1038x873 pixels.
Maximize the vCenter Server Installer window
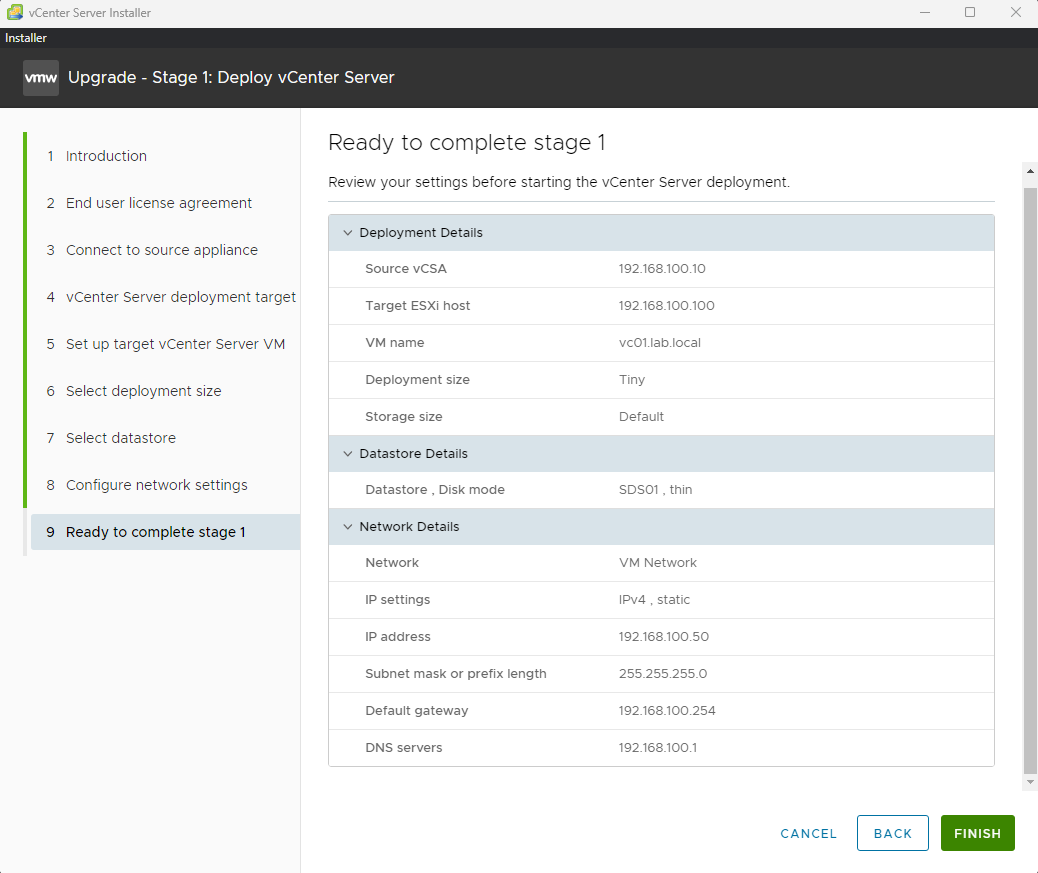pyautogui.click(x=970, y=13)
